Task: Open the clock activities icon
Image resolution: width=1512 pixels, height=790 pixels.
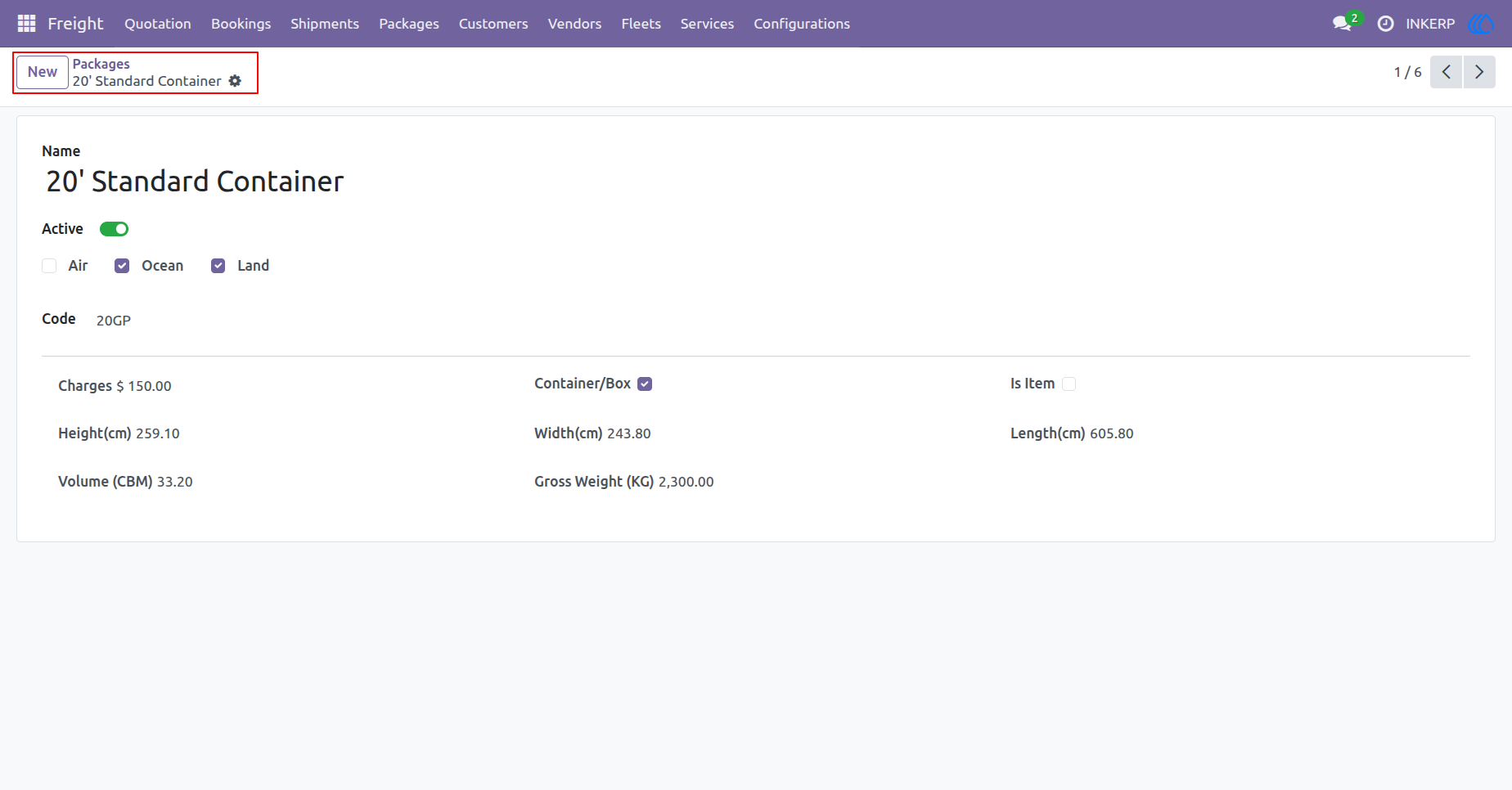Action: [x=1385, y=24]
